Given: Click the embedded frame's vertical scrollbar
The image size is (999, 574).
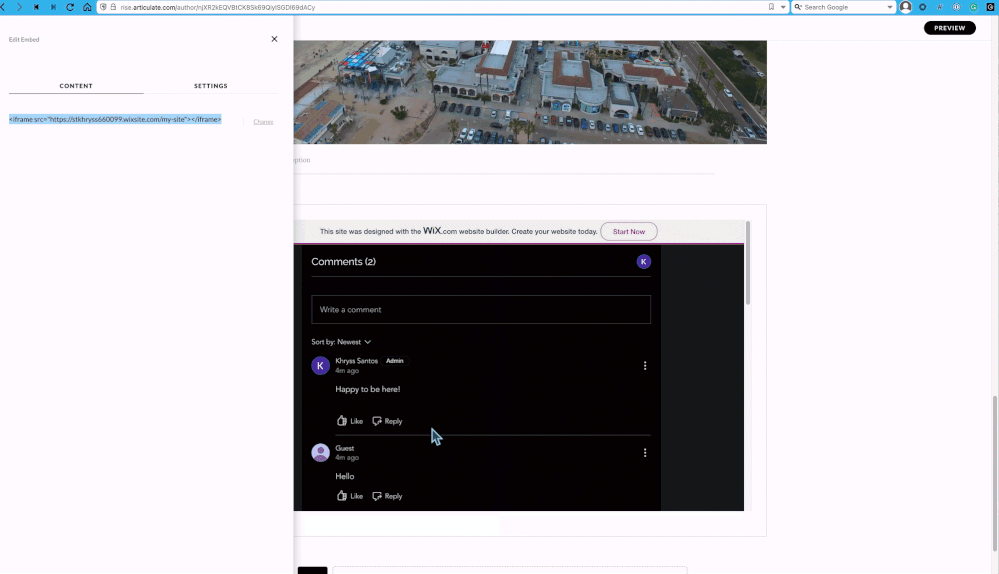Looking at the screenshot, I should 747,265.
